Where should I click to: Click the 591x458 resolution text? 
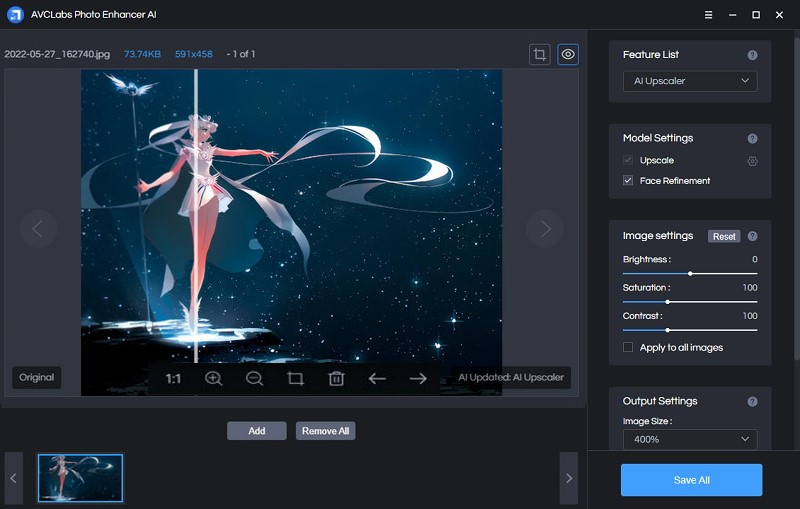click(x=194, y=54)
